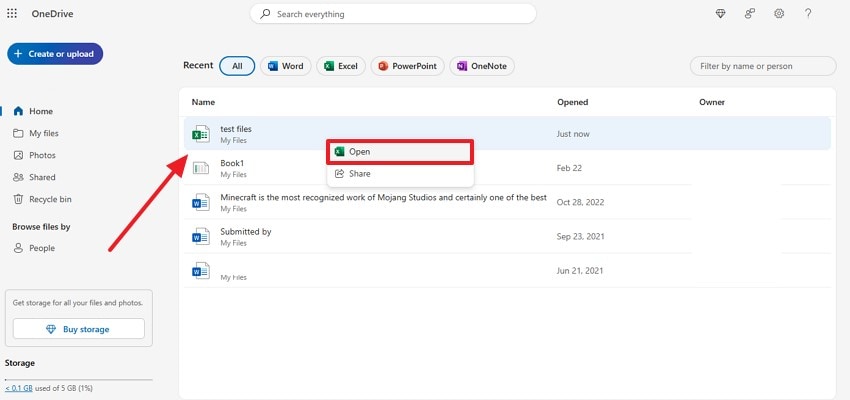Filter recent files by Excel

(340, 66)
